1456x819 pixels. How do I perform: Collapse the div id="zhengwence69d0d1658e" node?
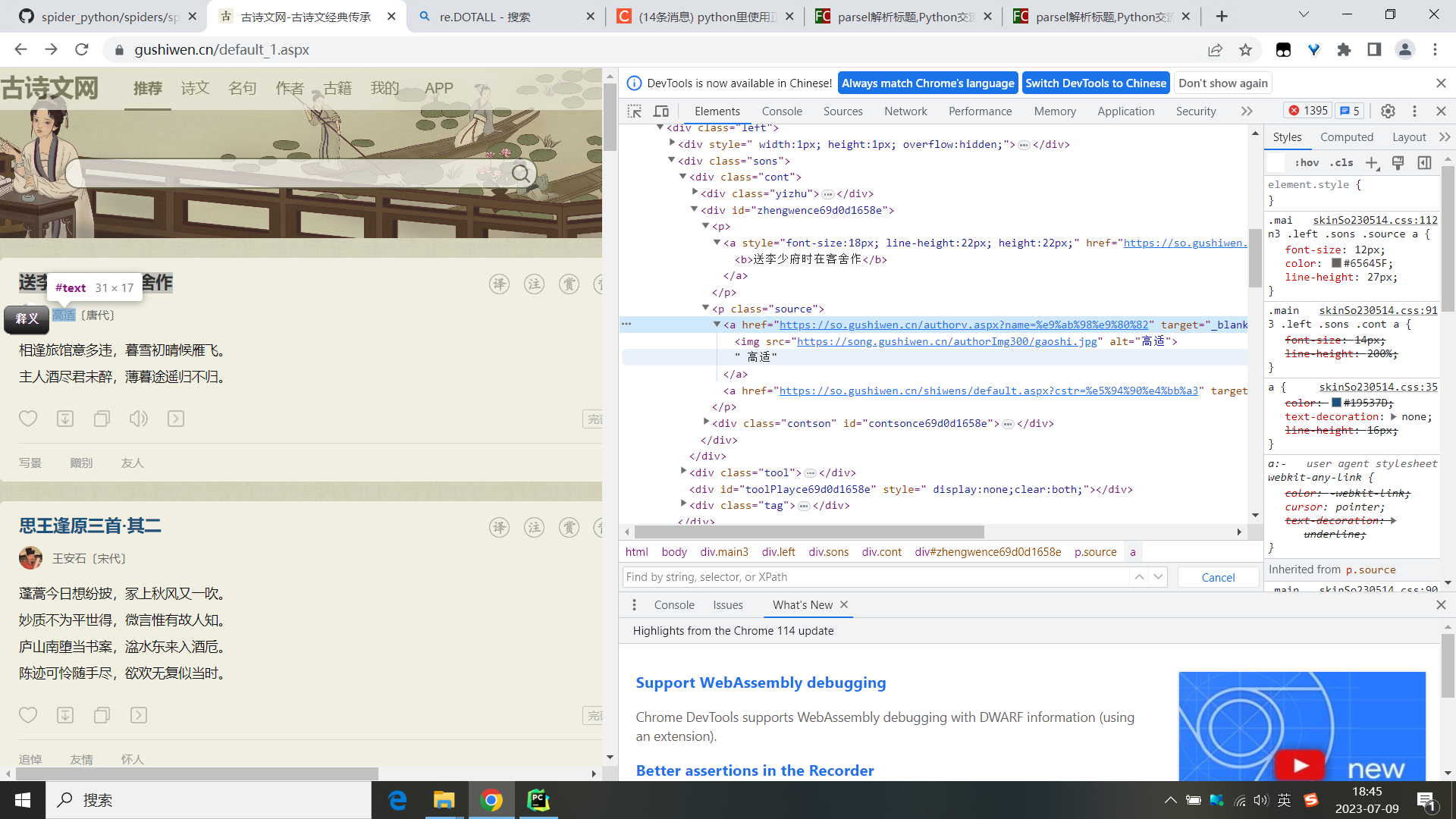pyautogui.click(x=694, y=209)
